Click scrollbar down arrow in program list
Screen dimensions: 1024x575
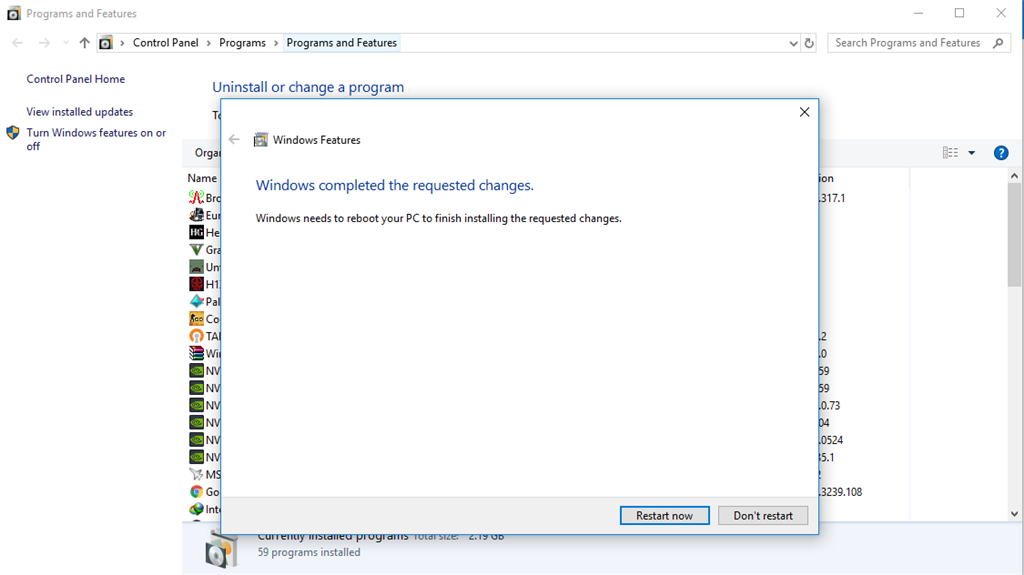tap(1014, 514)
